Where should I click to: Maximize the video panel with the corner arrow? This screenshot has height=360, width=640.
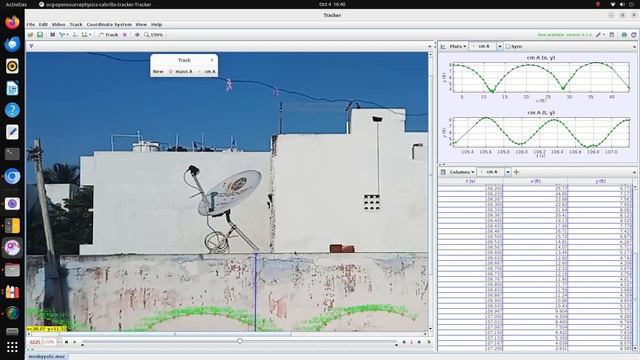coord(429,46)
